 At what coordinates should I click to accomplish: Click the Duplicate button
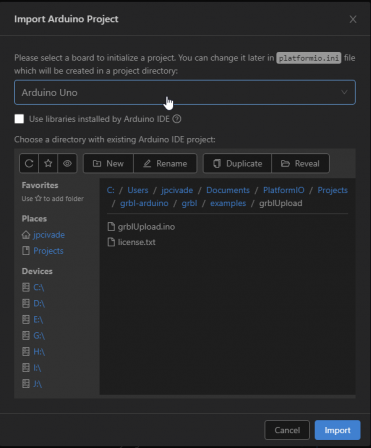[238, 163]
